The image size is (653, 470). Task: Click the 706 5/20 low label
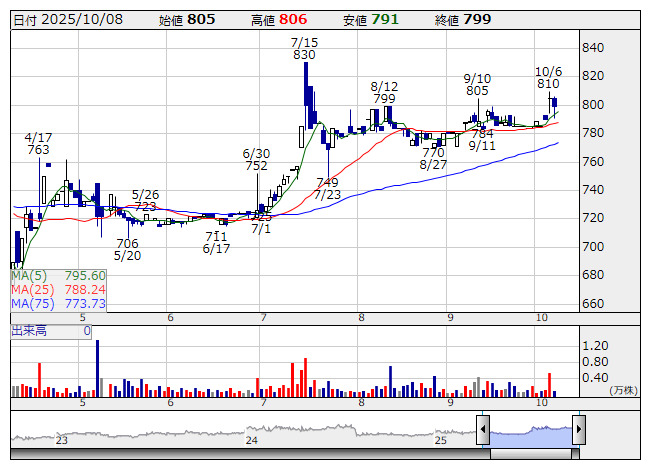click(127, 249)
